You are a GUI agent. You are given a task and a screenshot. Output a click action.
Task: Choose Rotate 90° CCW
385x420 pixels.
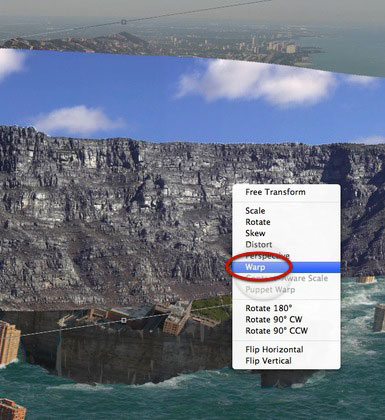(286, 331)
